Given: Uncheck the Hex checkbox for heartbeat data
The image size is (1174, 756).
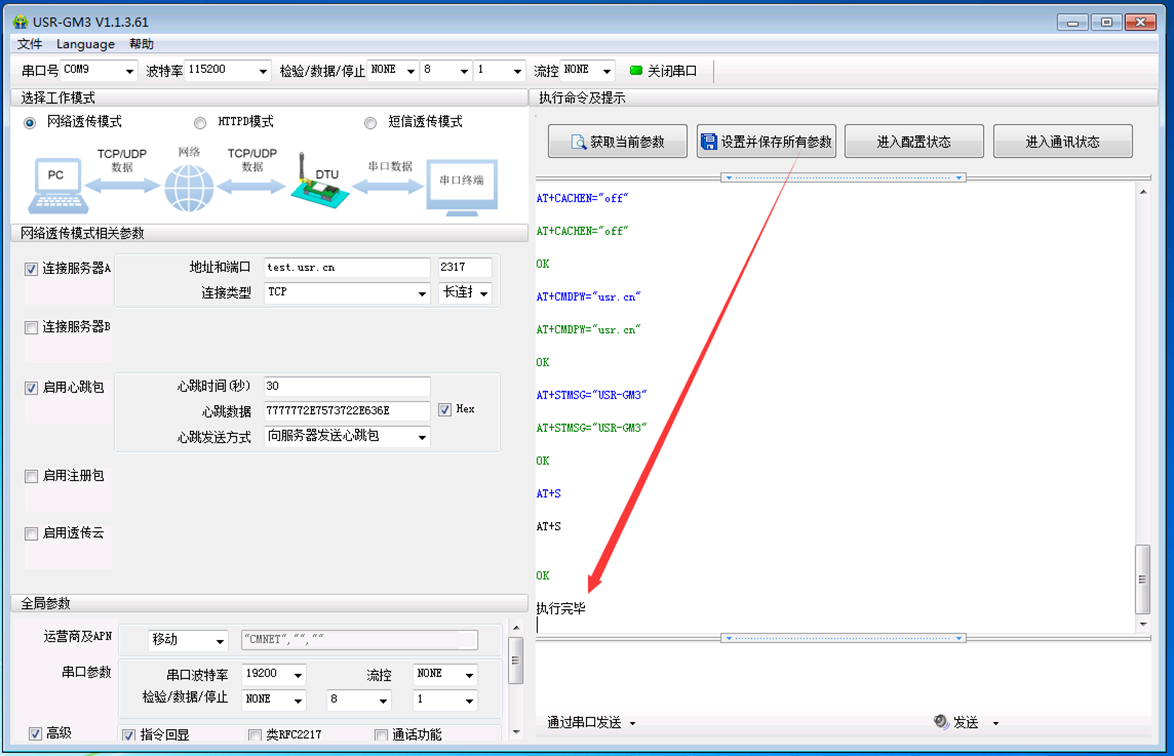Looking at the screenshot, I should (445, 410).
